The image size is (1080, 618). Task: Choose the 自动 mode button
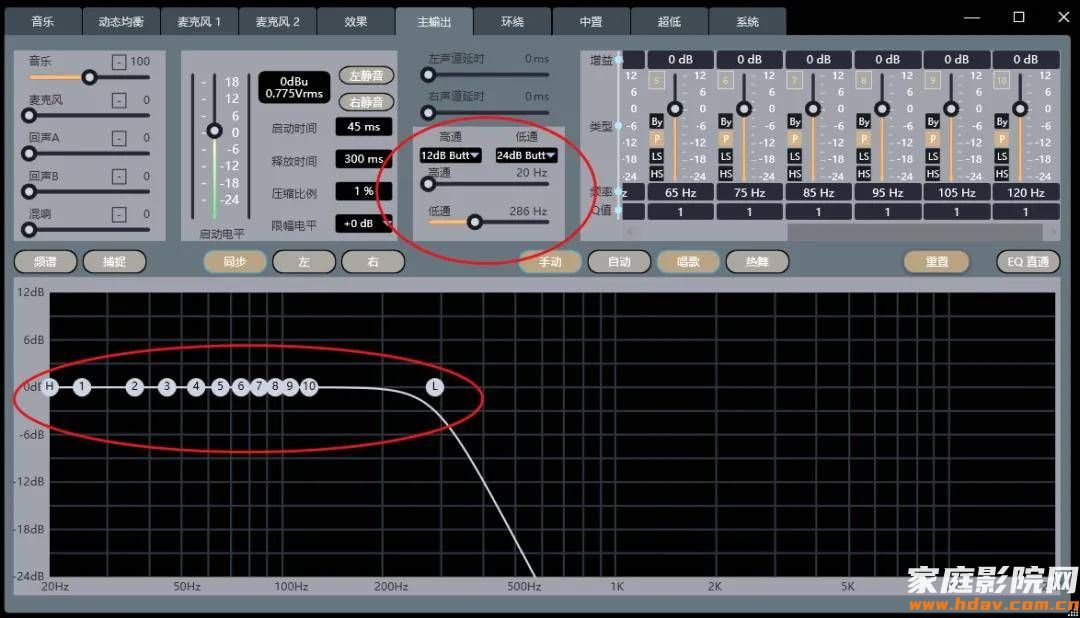click(619, 262)
